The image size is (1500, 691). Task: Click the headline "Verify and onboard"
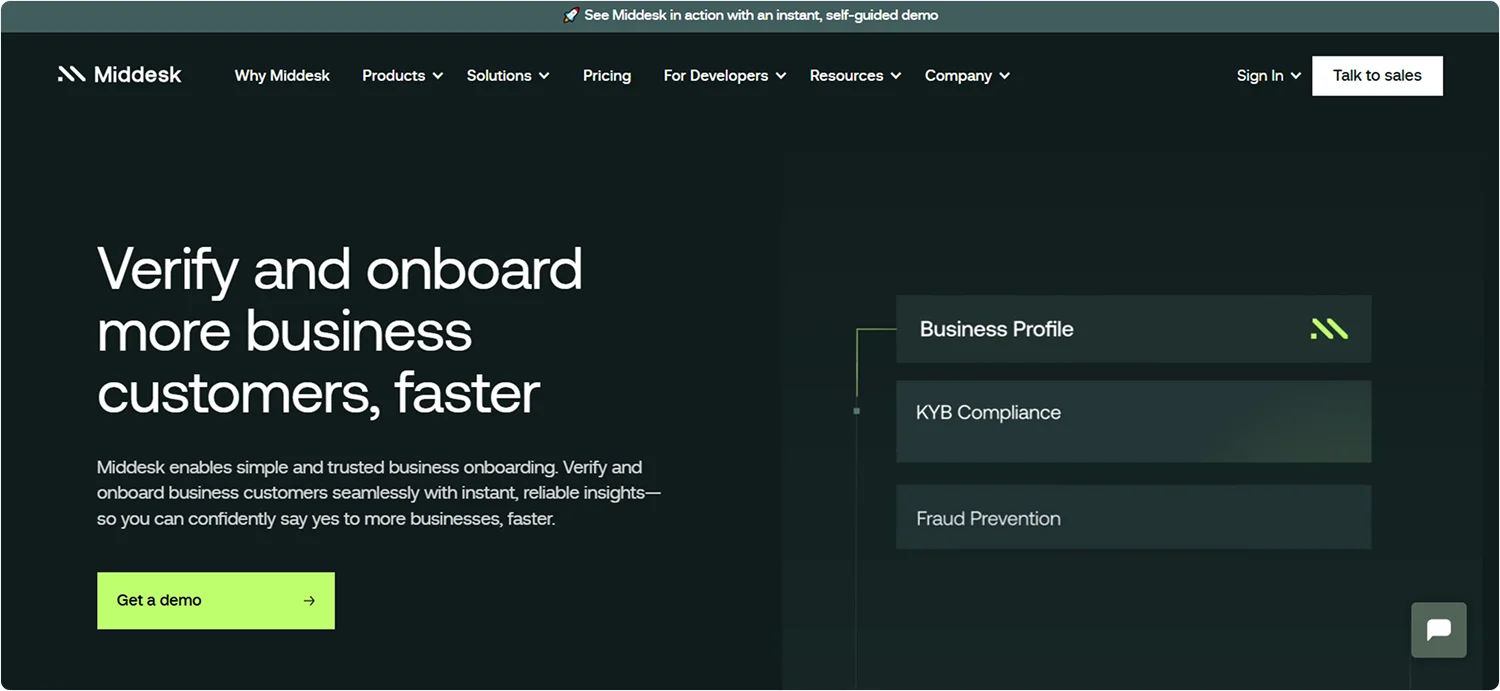340,269
